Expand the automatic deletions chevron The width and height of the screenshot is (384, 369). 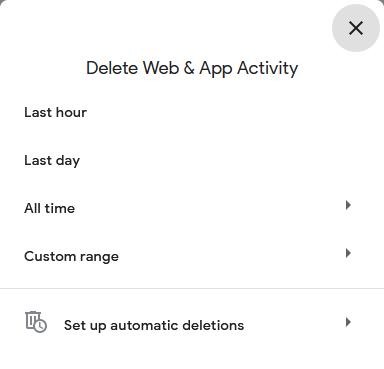(348, 322)
